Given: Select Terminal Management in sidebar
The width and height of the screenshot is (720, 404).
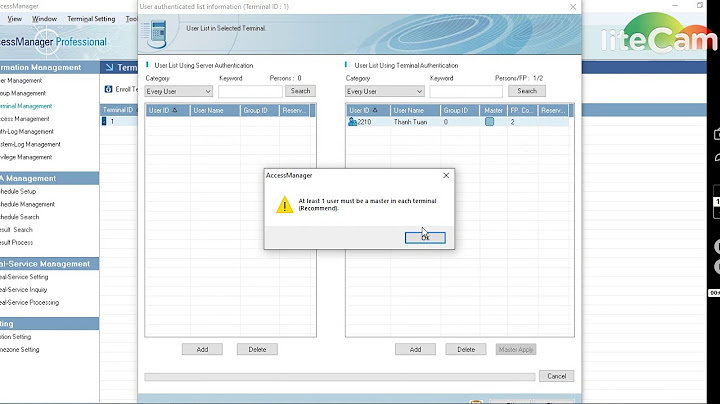Looking at the screenshot, I should pos(26,106).
